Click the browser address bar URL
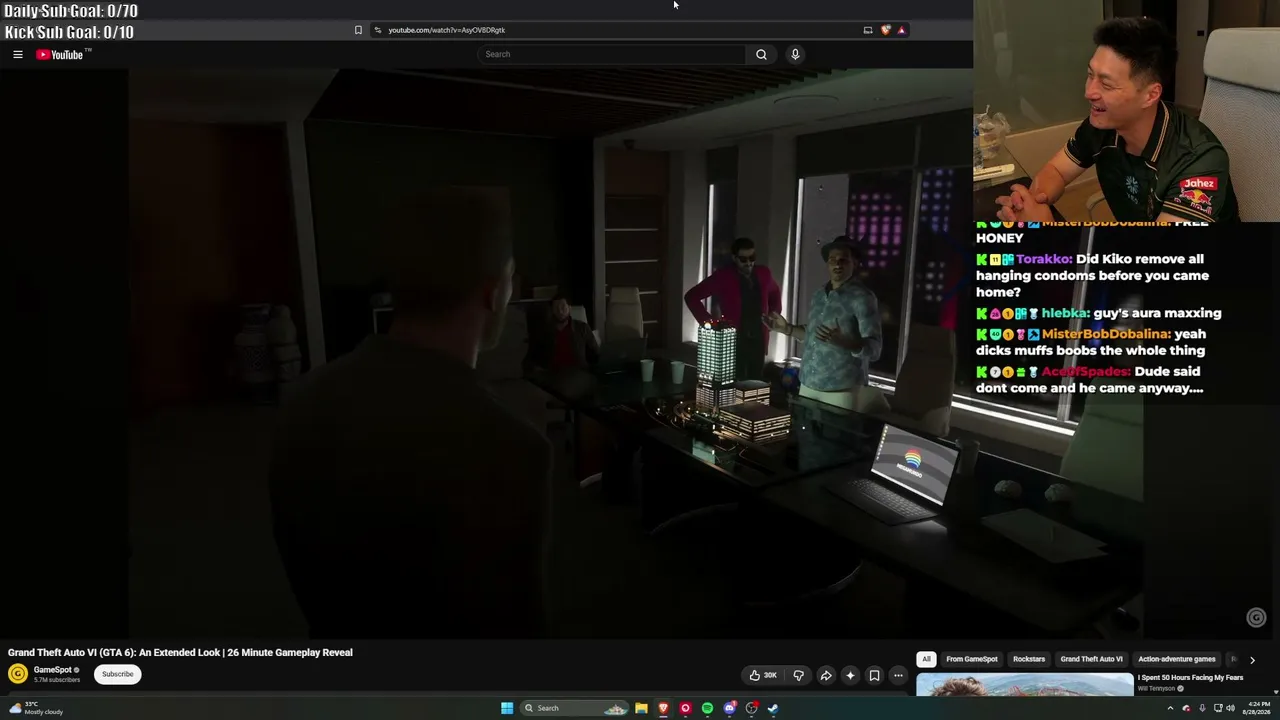The width and height of the screenshot is (1280, 720). pyautogui.click(x=447, y=30)
